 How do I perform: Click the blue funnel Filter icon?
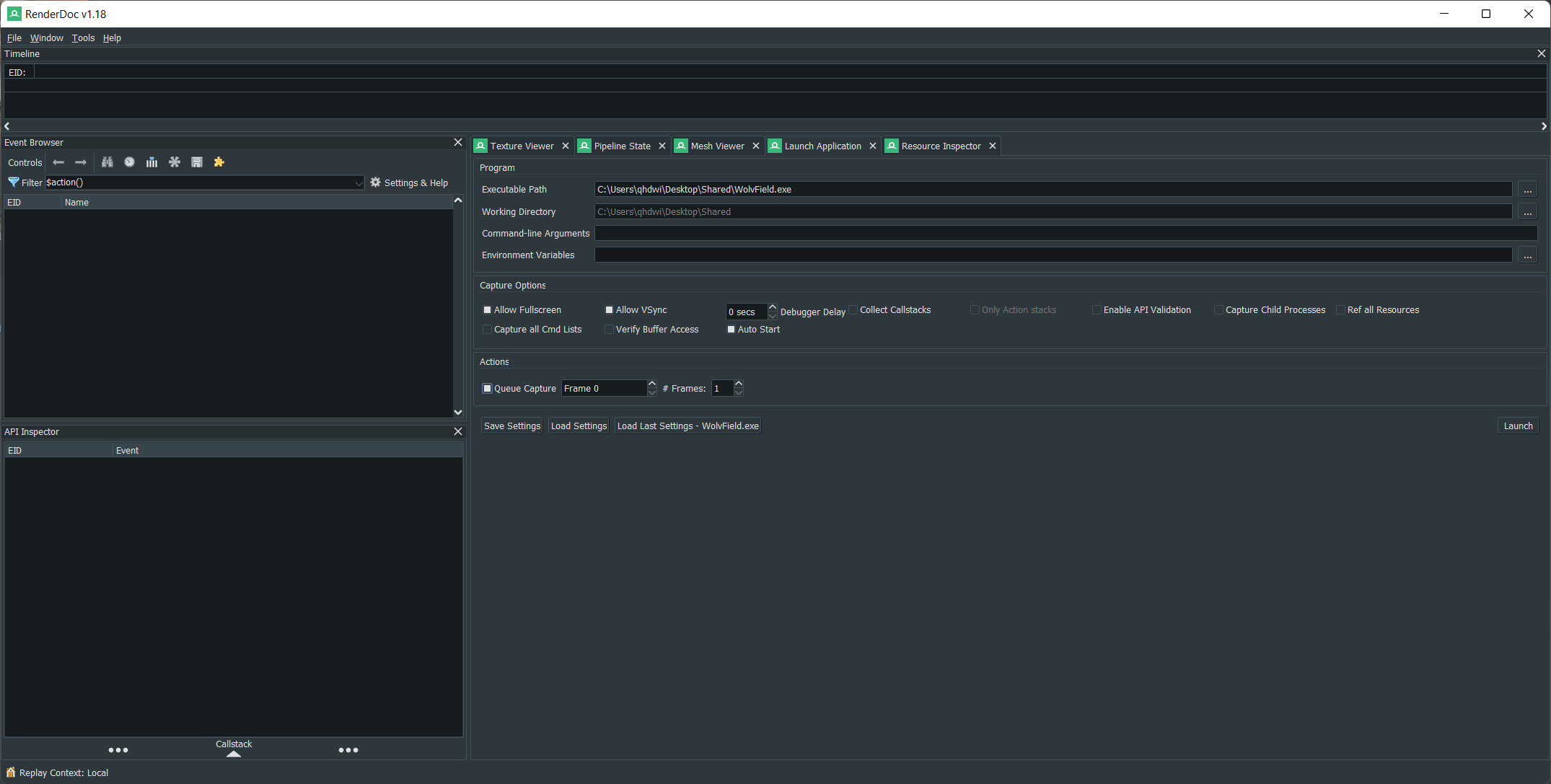click(x=13, y=182)
